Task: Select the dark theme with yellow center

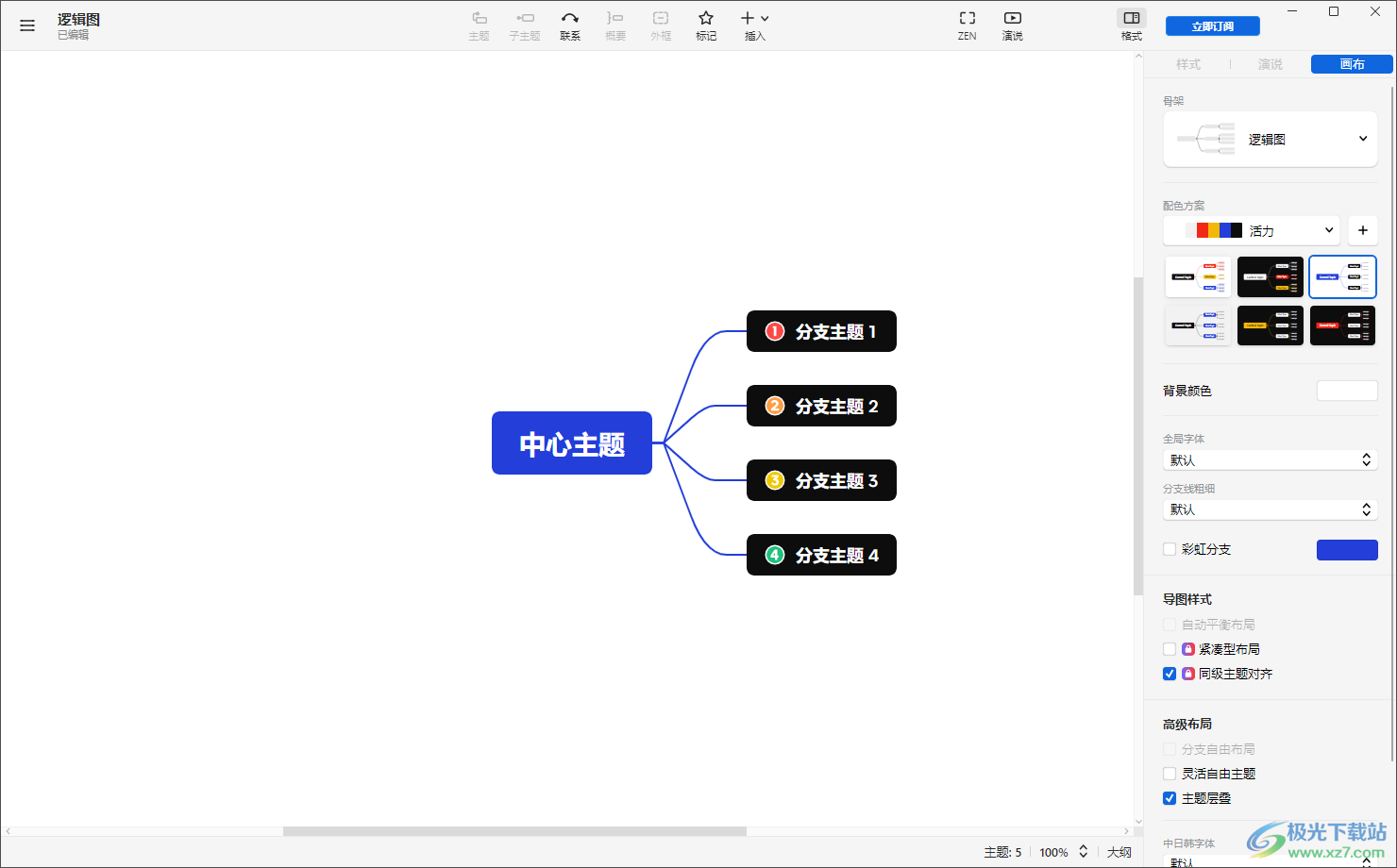Action: click(x=1271, y=325)
